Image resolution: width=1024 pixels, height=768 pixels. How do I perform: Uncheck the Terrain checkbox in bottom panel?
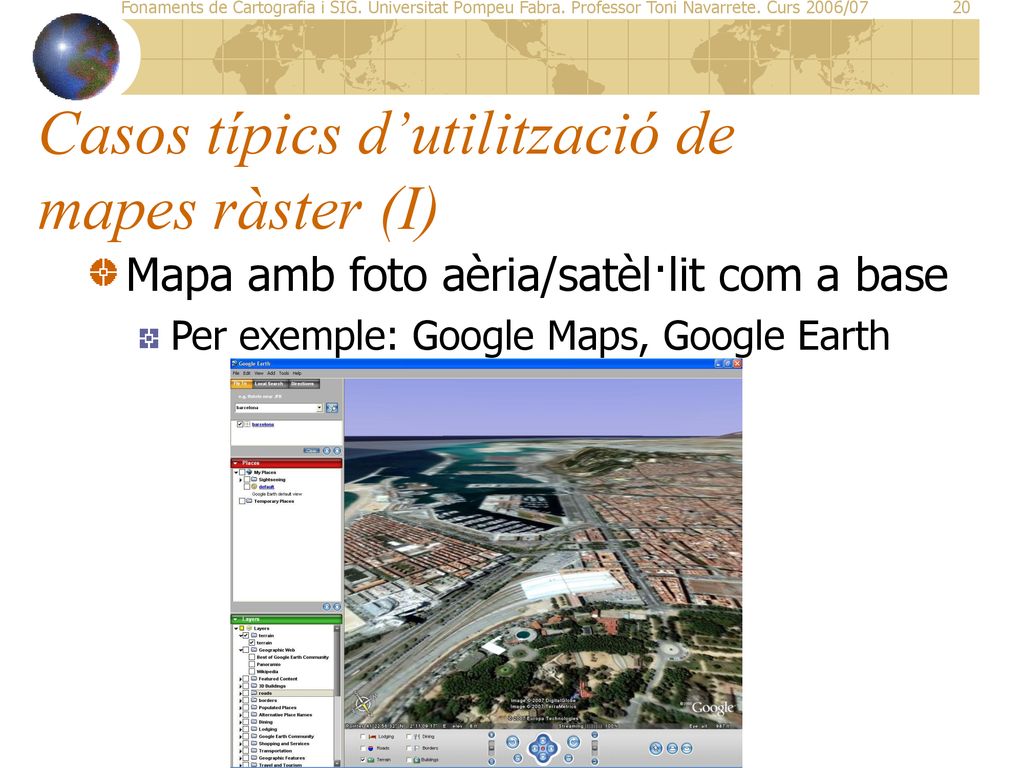[363, 760]
